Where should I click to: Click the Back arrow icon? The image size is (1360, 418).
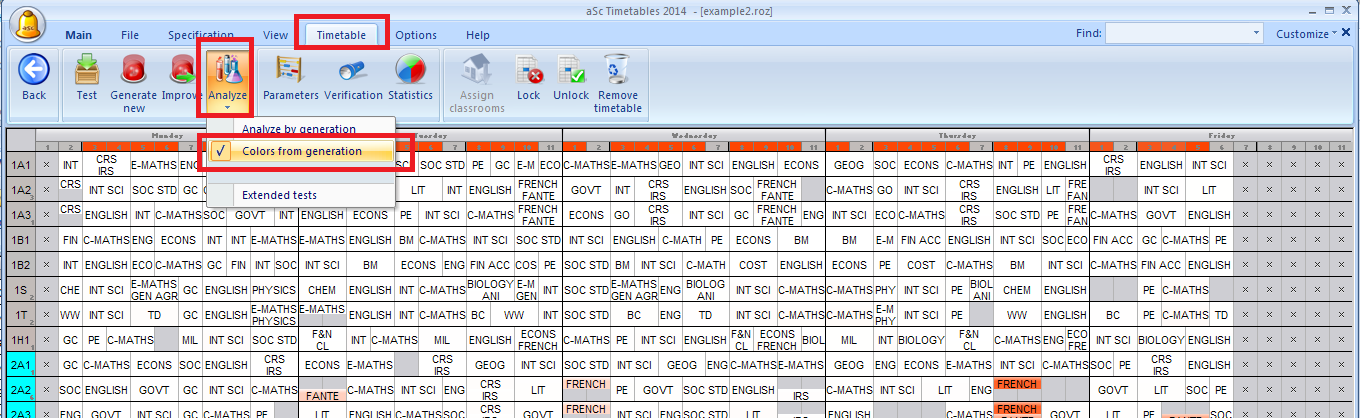[x=34, y=70]
